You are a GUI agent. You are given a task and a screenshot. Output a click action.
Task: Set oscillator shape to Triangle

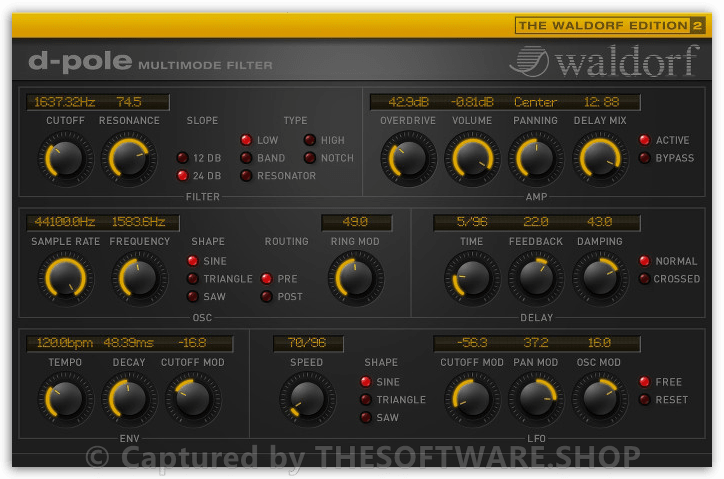coord(192,279)
